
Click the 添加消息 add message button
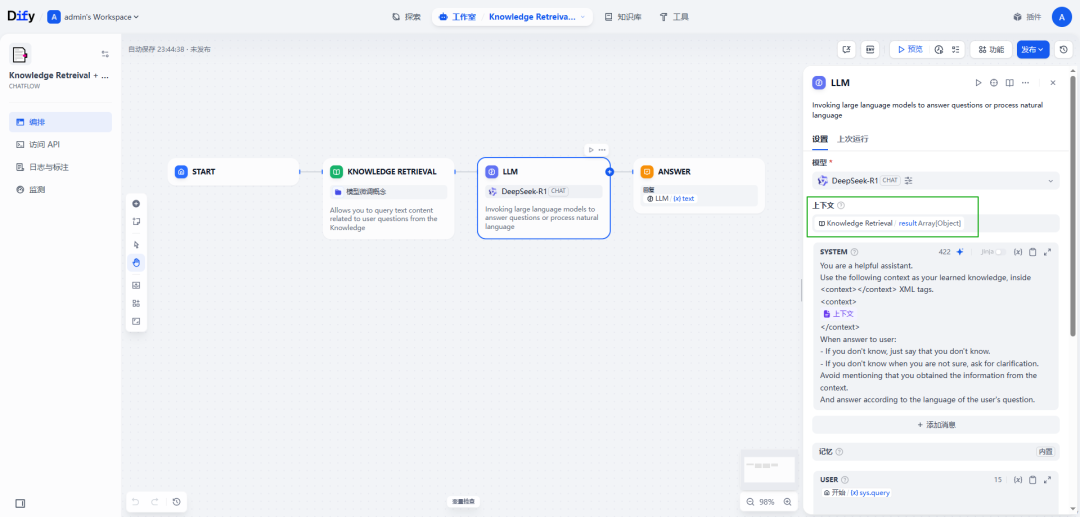tap(934, 425)
